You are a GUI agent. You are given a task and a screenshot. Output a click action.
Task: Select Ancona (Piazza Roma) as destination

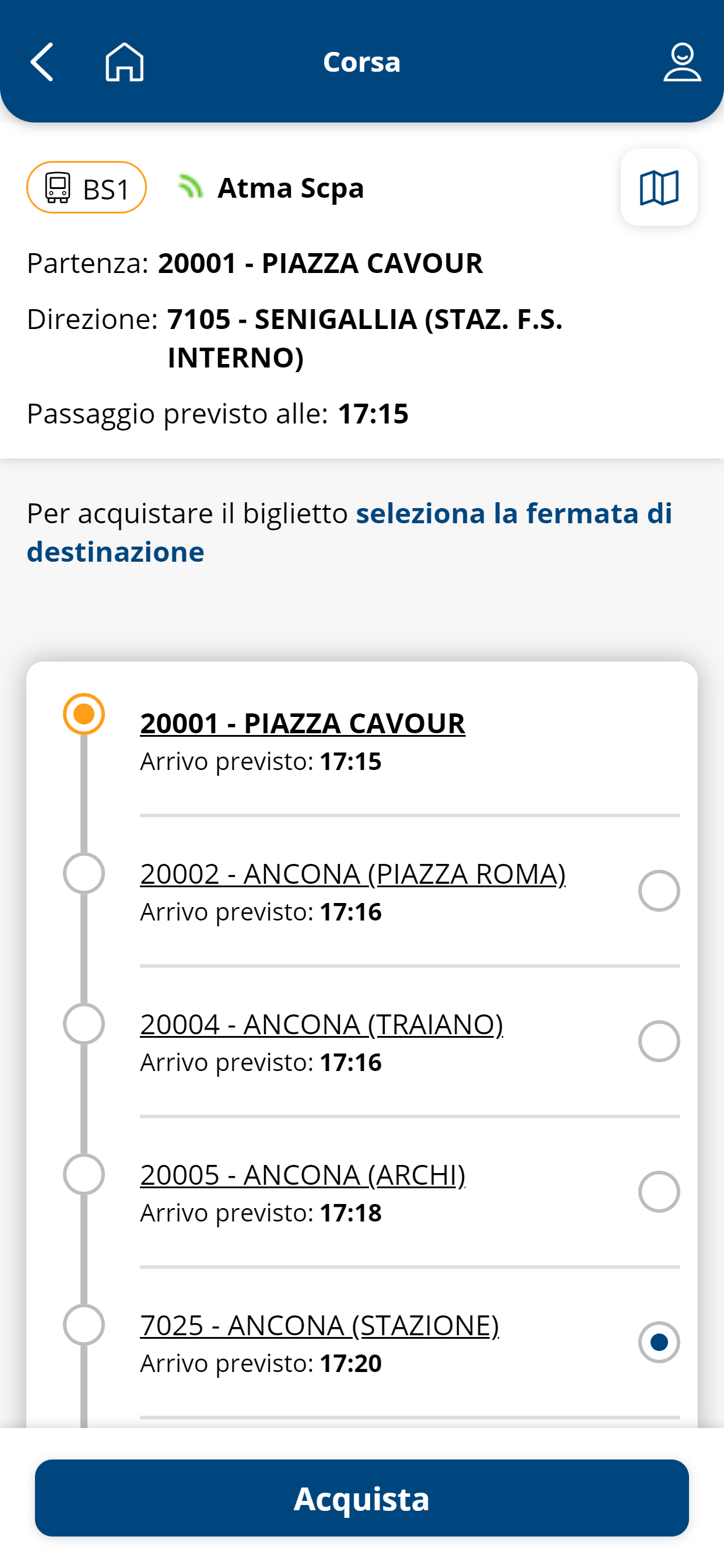point(659,891)
